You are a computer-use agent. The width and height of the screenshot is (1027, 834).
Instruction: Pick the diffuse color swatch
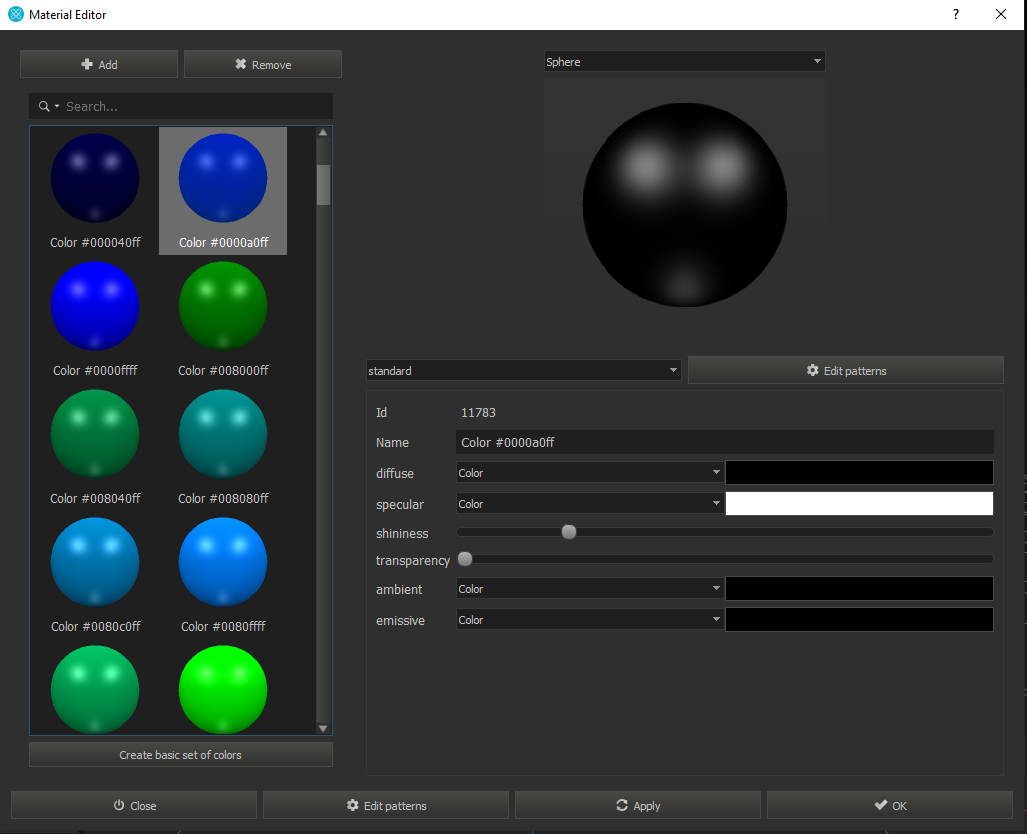[x=859, y=473]
